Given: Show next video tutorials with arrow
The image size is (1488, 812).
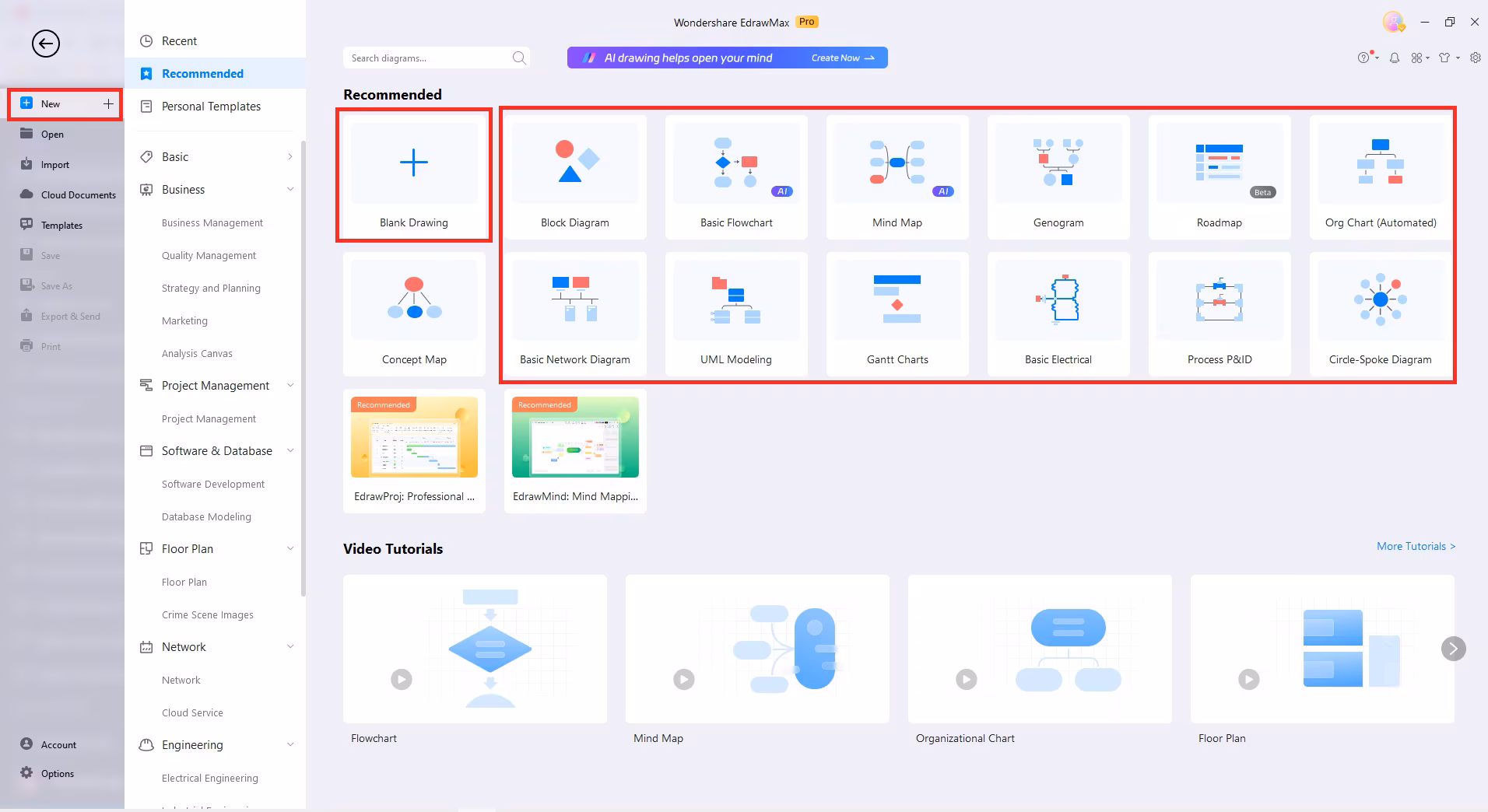Looking at the screenshot, I should (1453, 648).
